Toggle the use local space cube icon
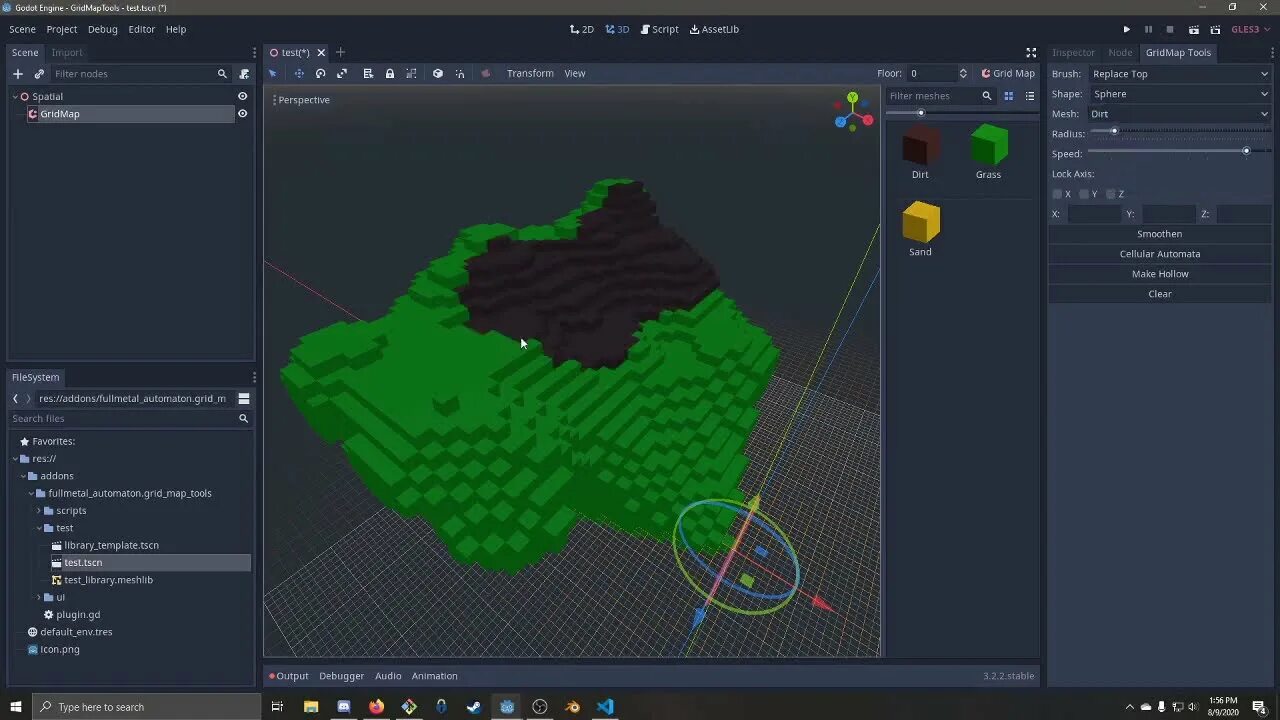The height and width of the screenshot is (720, 1280). 438,73
